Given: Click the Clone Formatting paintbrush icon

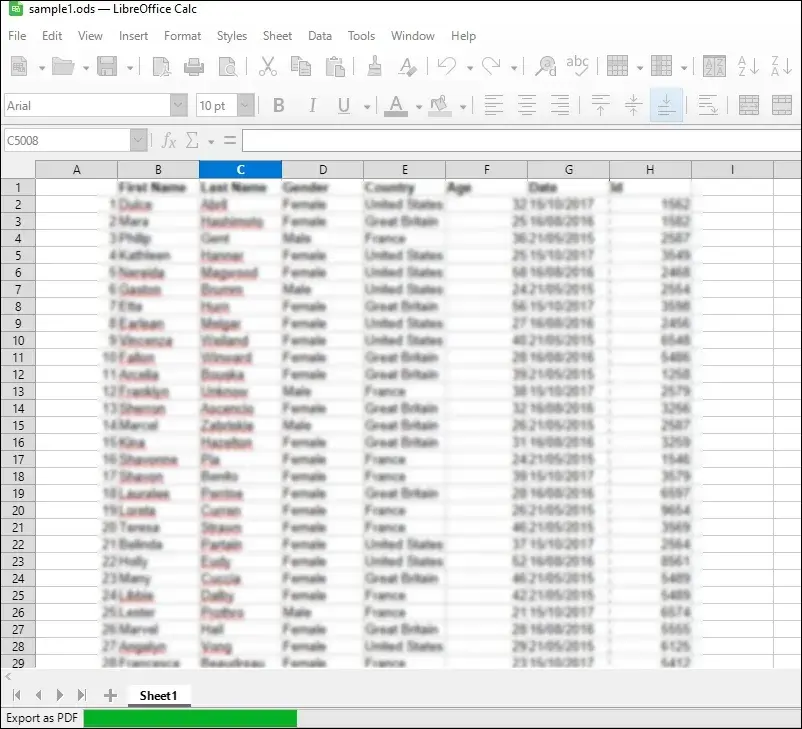Looking at the screenshot, I should (375, 66).
